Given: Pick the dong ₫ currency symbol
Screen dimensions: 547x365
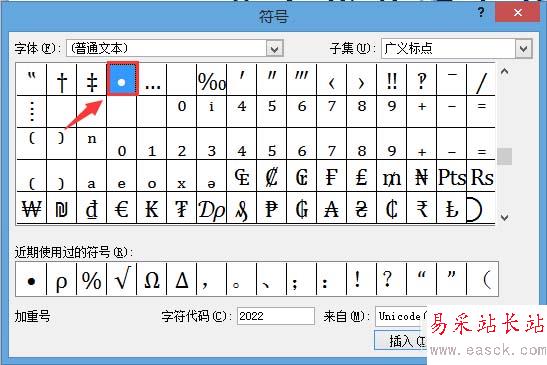Looking at the screenshot, I should point(92,208).
